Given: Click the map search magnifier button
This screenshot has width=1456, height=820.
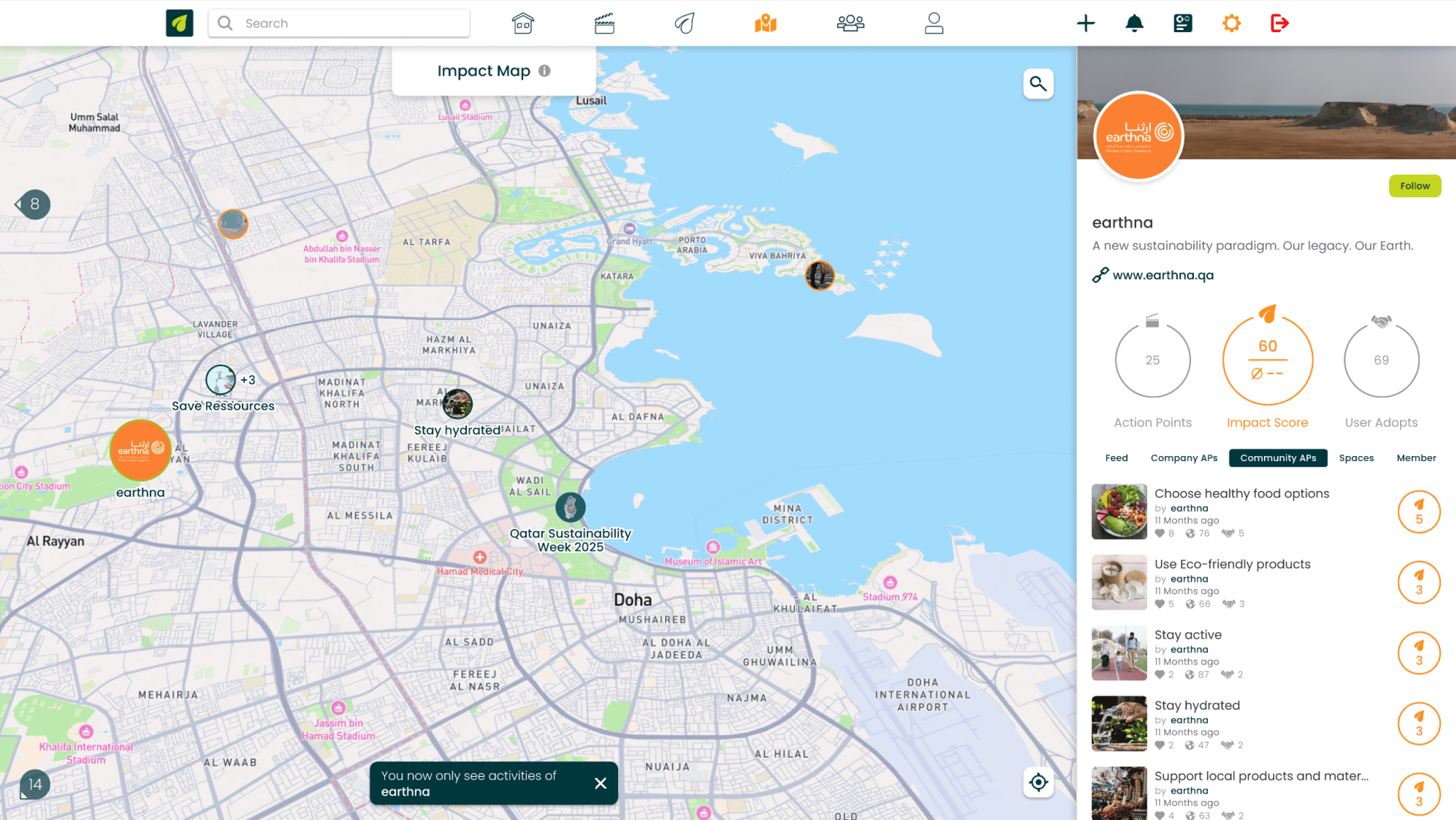Looking at the screenshot, I should [x=1038, y=84].
